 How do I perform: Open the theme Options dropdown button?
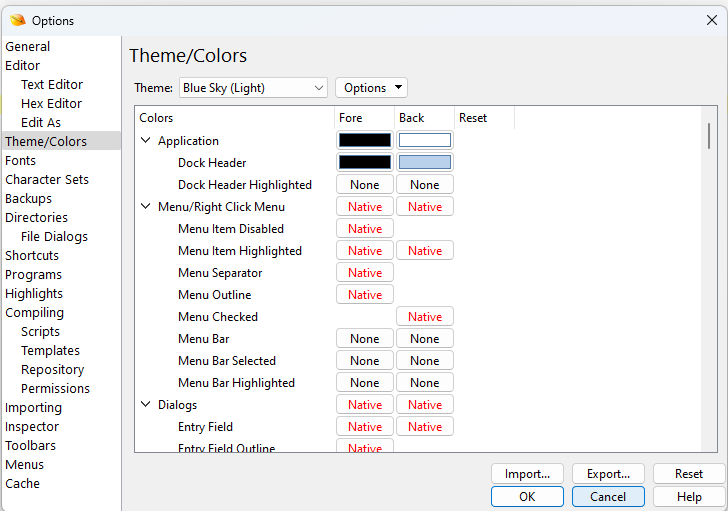tap(371, 88)
